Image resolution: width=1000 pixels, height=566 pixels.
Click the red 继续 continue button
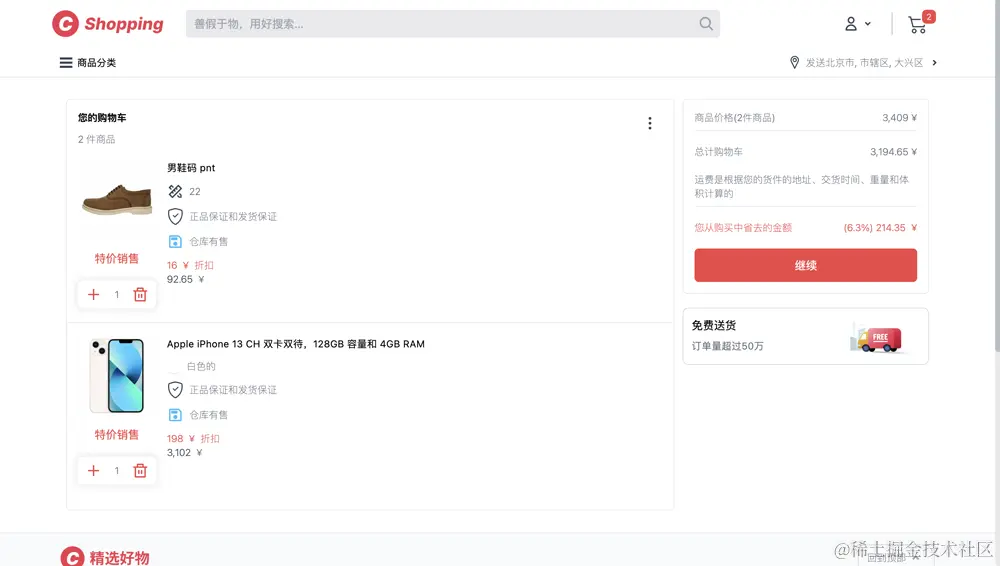(805, 265)
